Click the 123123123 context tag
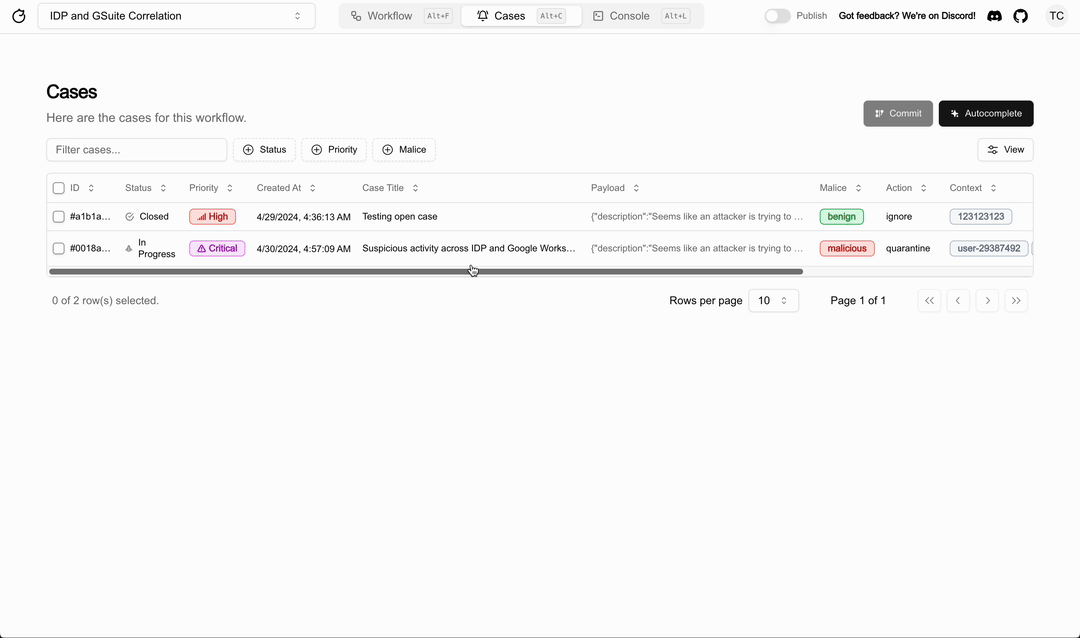The height and width of the screenshot is (638, 1080). coord(981,216)
